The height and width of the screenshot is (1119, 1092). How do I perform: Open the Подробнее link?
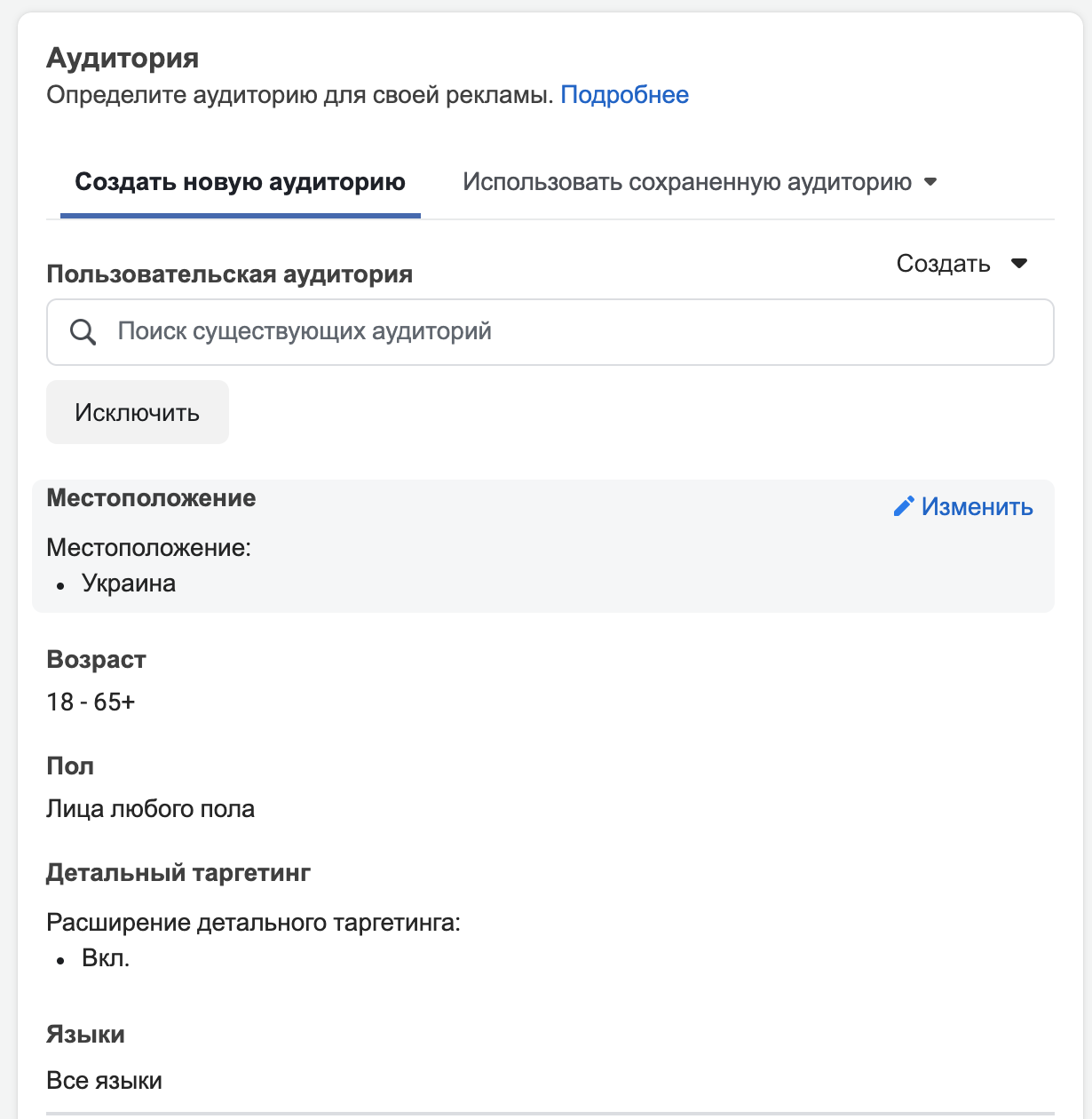pos(624,95)
